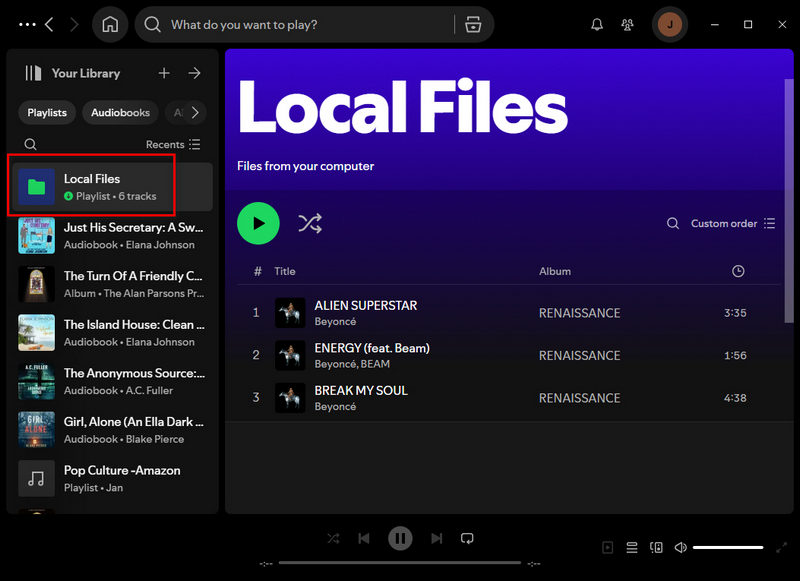Skip to previous track
800x581 pixels.
click(364, 539)
